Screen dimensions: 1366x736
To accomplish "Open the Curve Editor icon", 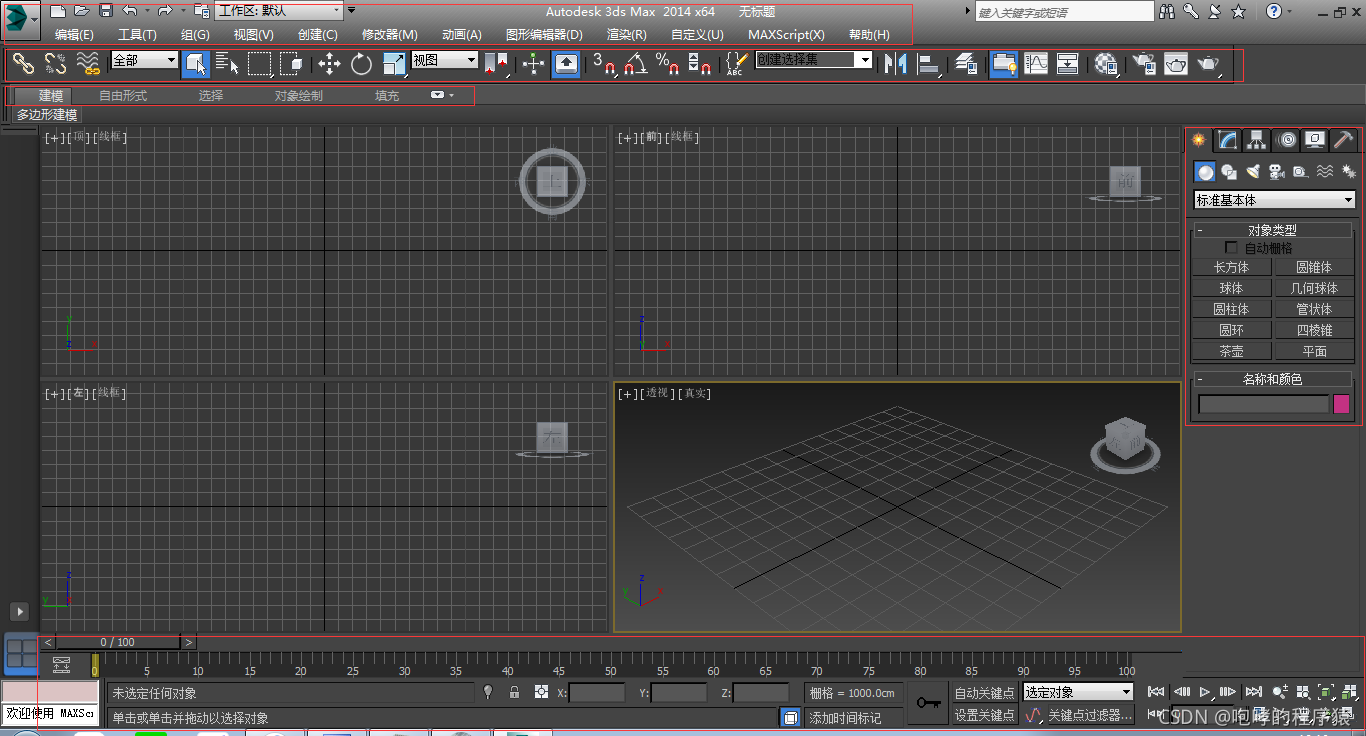I will click(x=1036, y=64).
